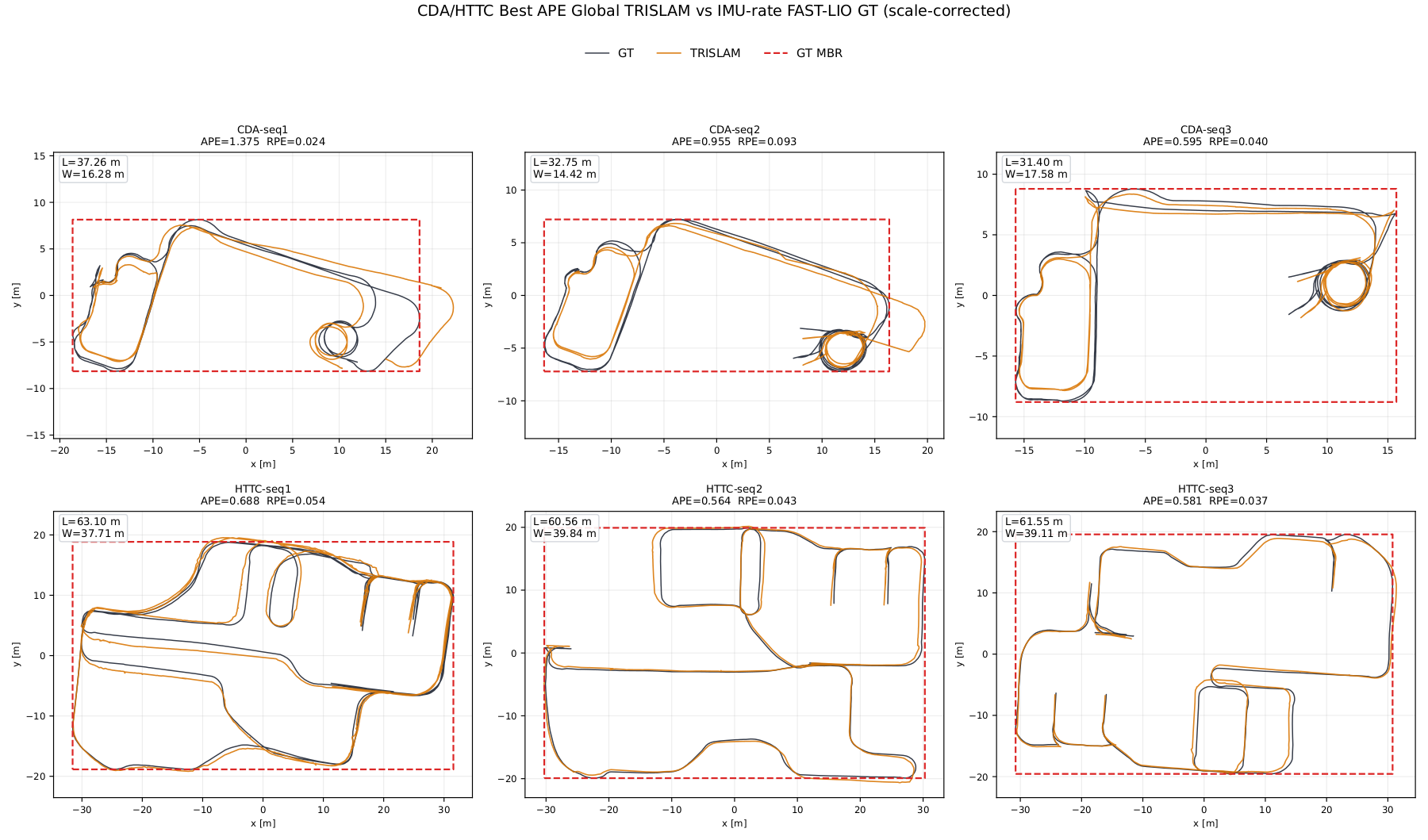Click the L=60.56 m W=39.84 m box
The width and height of the screenshot is (1428, 840).
pos(565,527)
